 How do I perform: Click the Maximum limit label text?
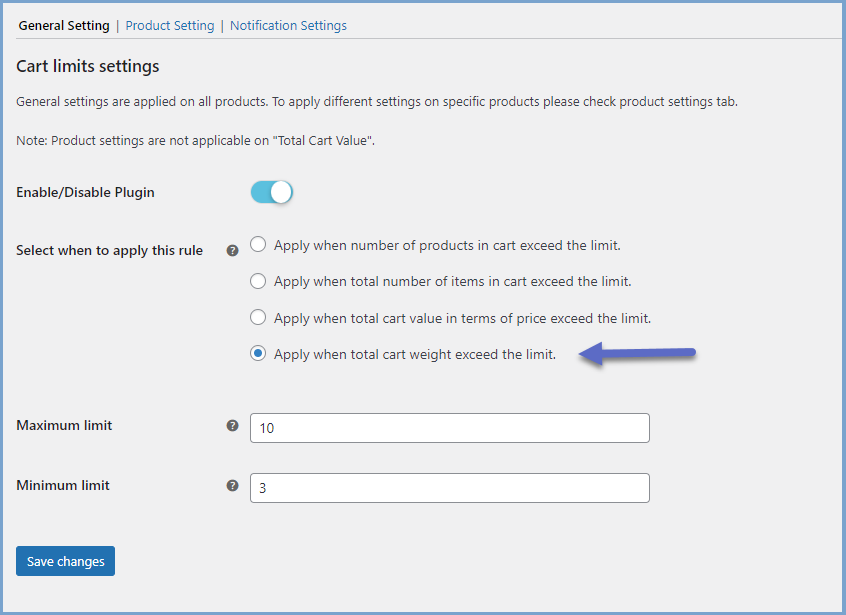point(64,425)
